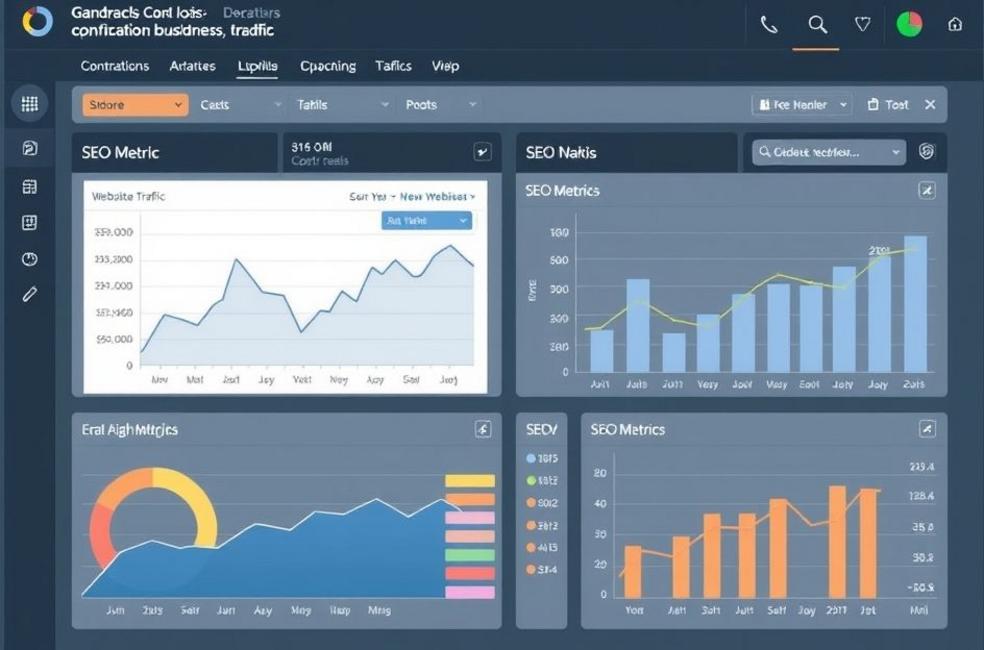Viewport: 984px width, 650px height.
Task: Expand the orange Store filter dropdown
Action: coord(134,103)
